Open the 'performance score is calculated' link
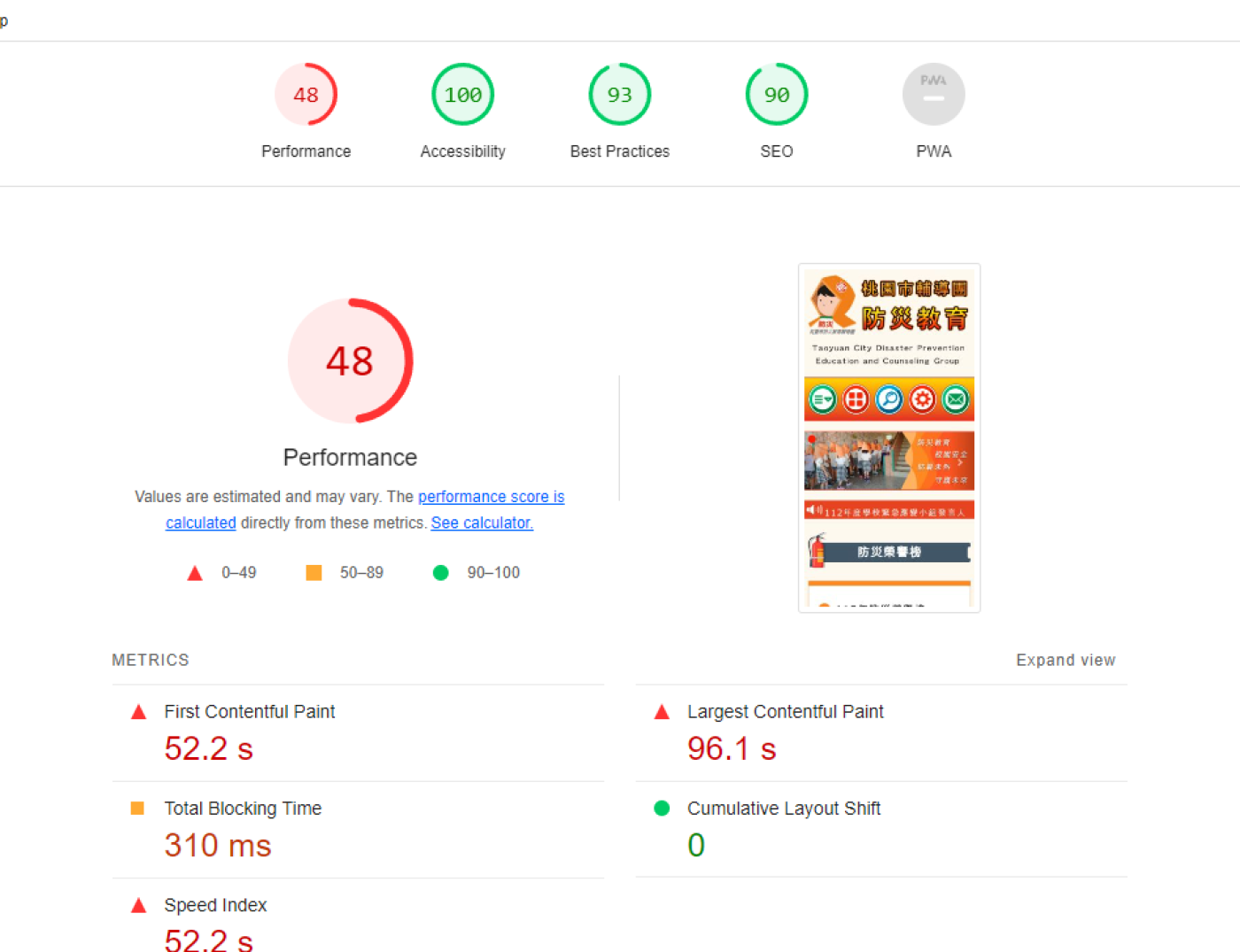The width and height of the screenshot is (1240, 952). [491, 497]
